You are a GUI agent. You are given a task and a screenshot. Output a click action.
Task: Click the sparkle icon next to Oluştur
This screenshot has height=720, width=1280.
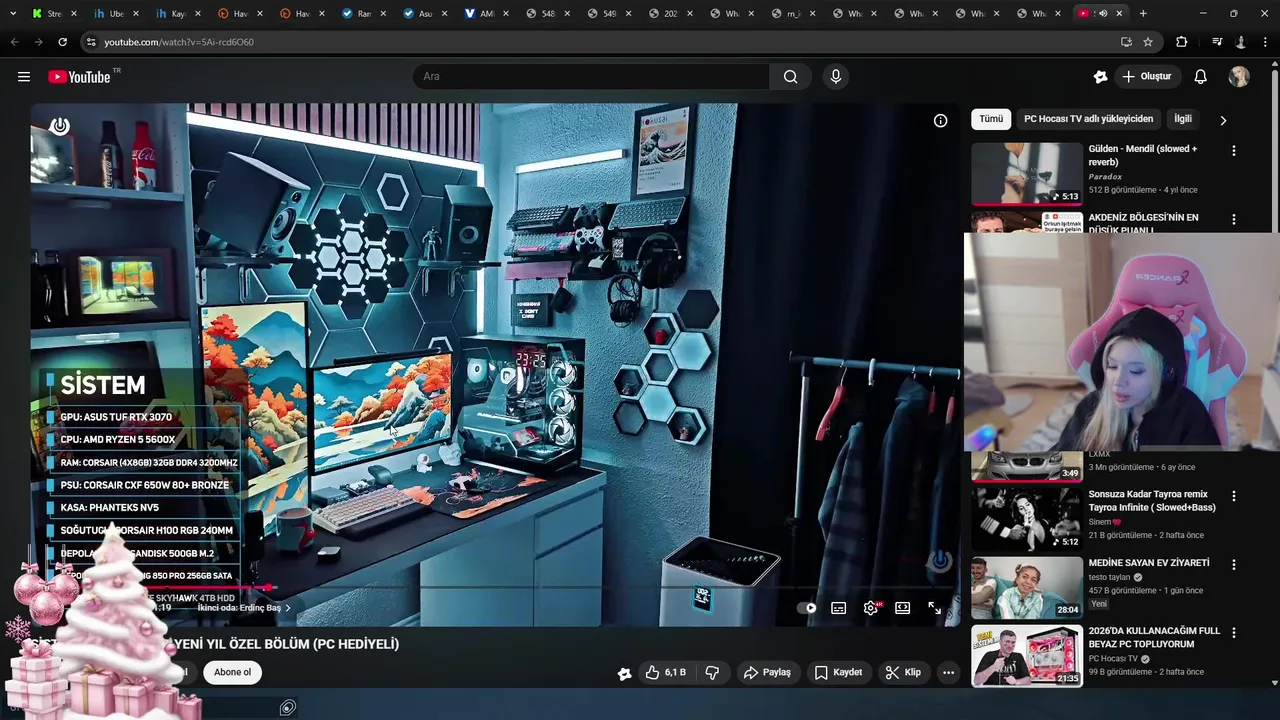[1100, 77]
